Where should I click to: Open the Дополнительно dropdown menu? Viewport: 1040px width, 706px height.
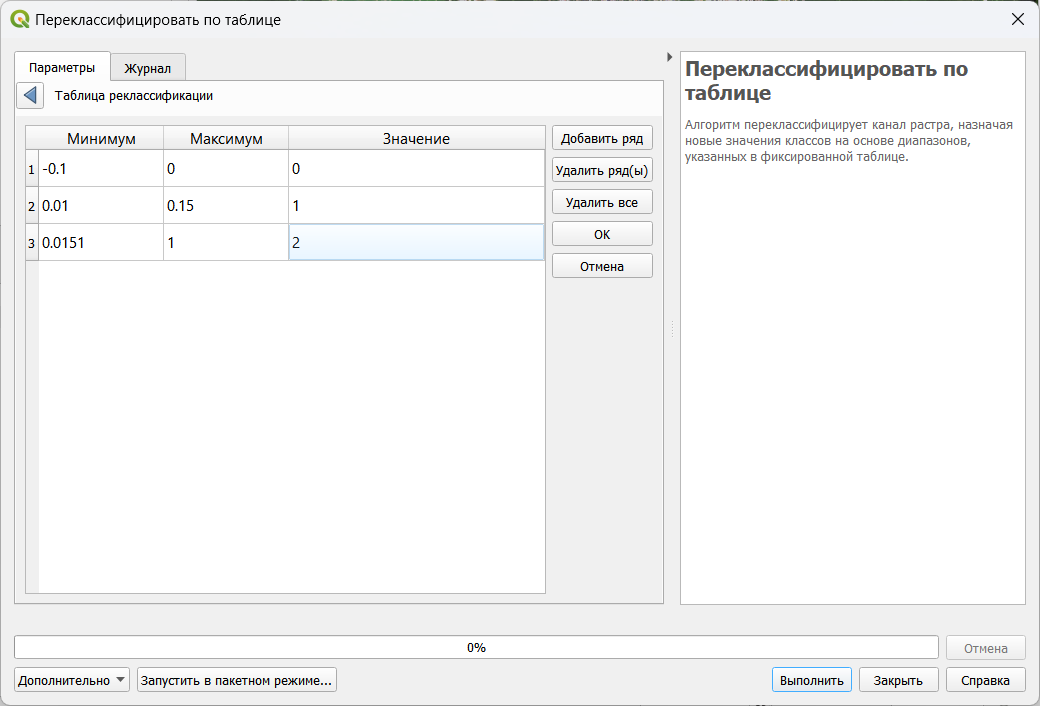72,680
